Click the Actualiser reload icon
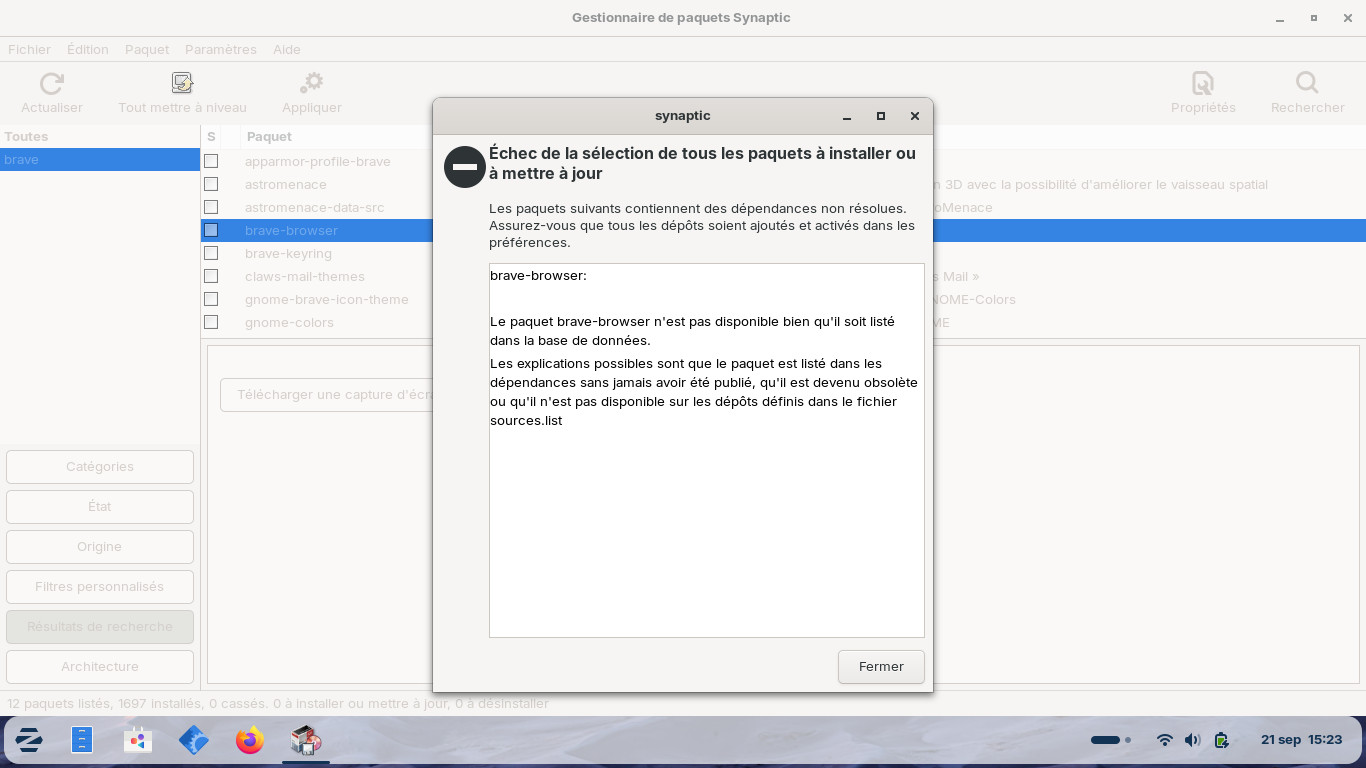 52,84
